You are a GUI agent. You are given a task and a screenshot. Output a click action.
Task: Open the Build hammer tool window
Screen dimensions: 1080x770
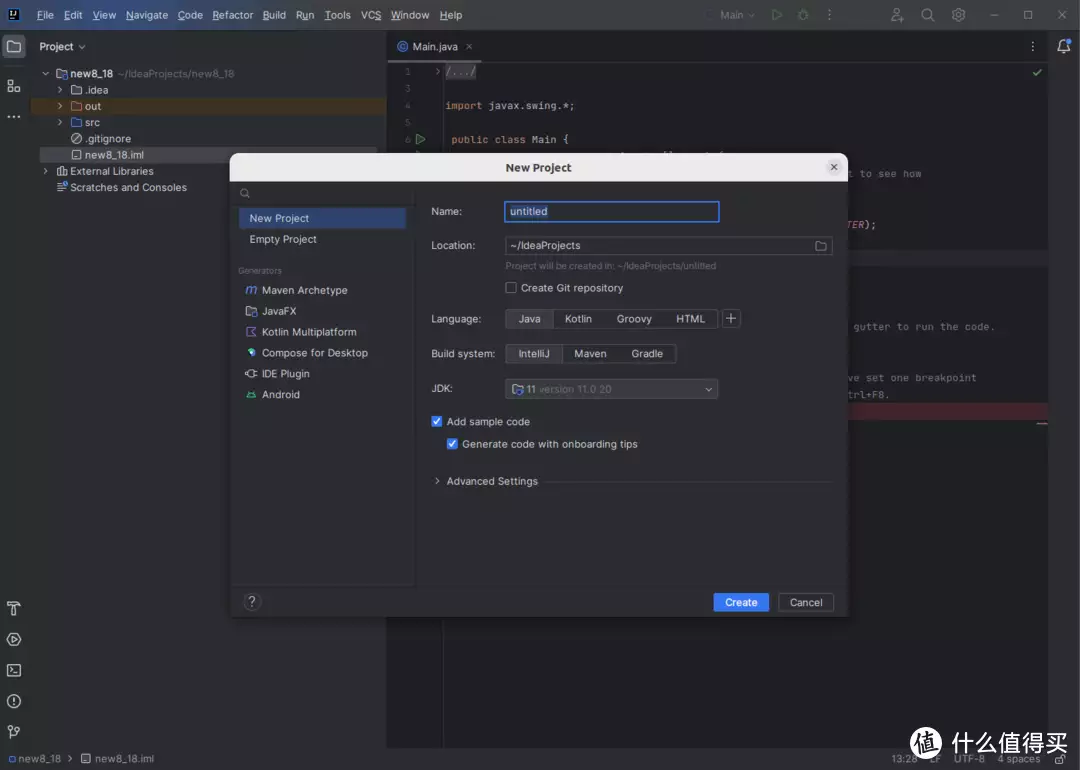click(x=14, y=608)
